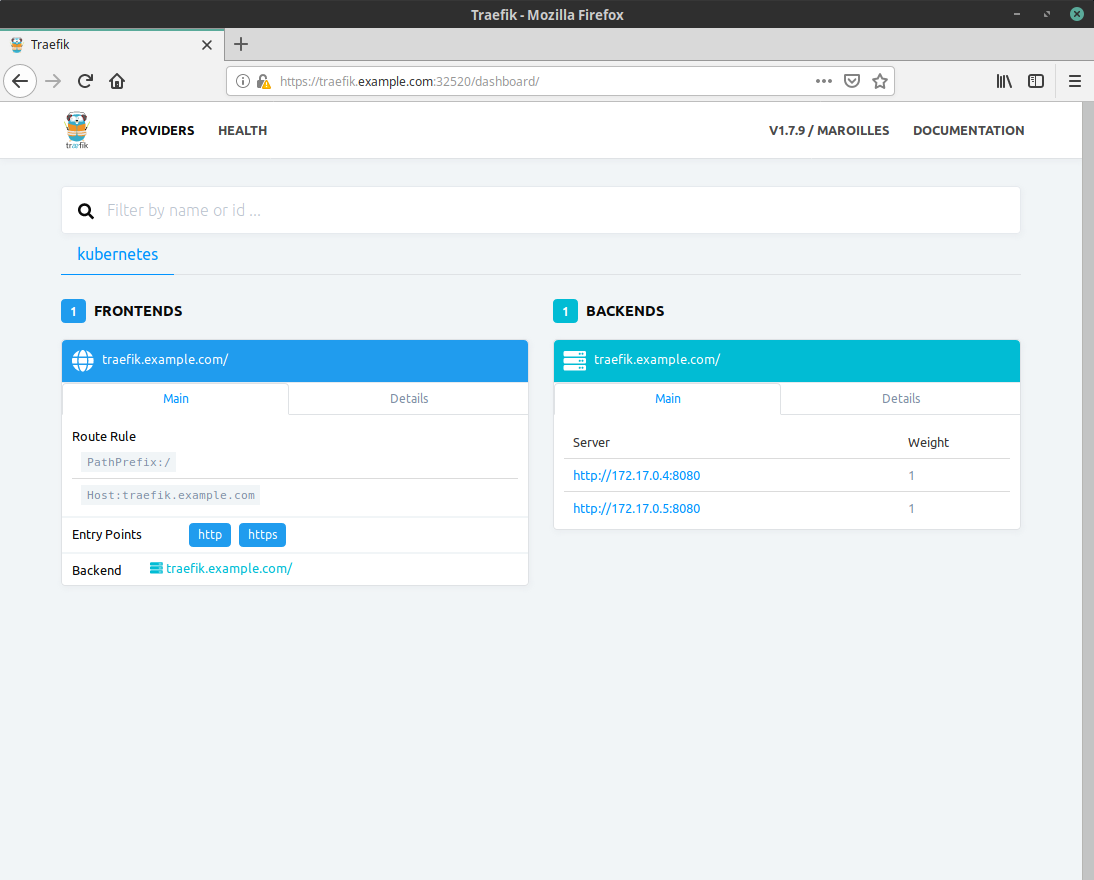Click the small backend server icon in Backend row
1094x880 pixels.
click(x=156, y=568)
